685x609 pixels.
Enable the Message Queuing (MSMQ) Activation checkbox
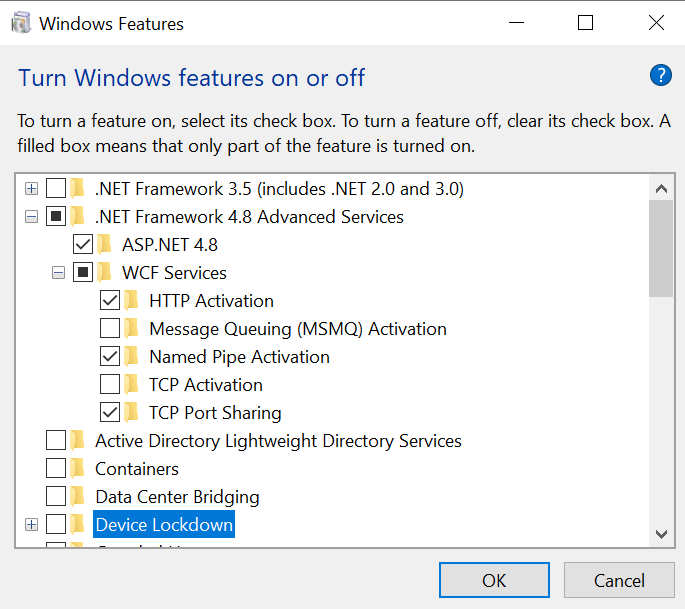click(x=110, y=329)
